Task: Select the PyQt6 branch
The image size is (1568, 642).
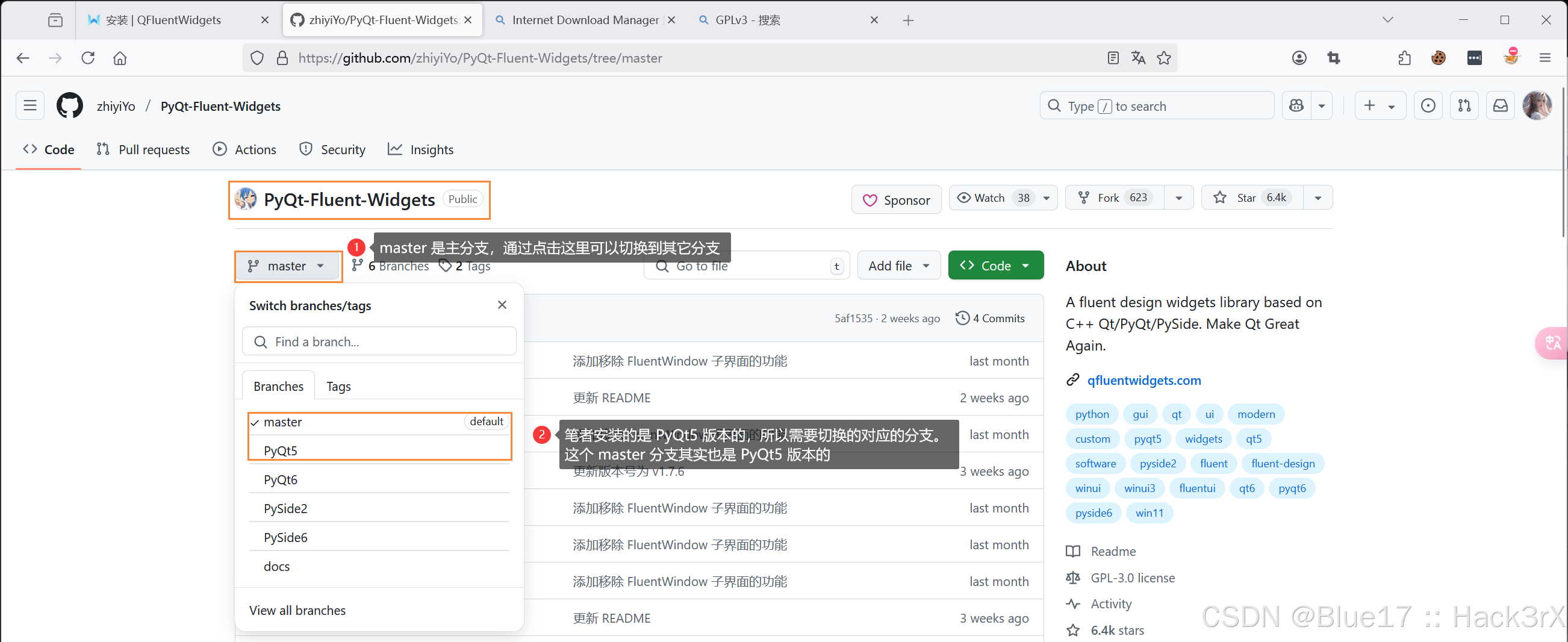Action: tap(379, 479)
